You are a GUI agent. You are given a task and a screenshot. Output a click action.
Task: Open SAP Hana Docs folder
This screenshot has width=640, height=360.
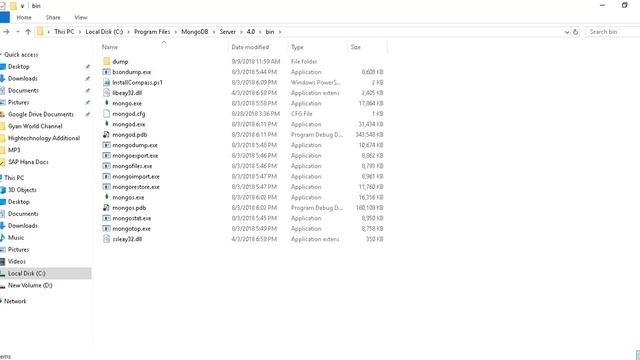click(x=28, y=162)
